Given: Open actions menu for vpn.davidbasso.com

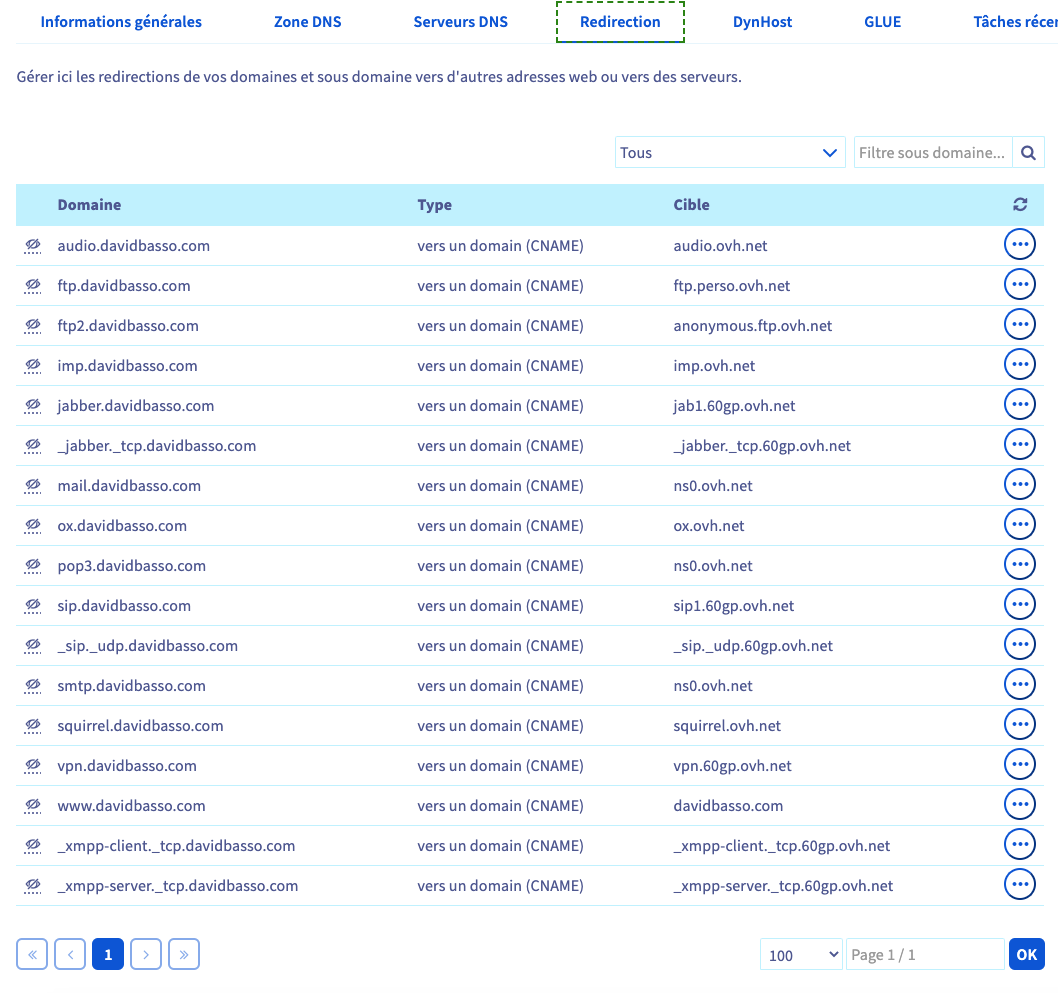Looking at the screenshot, I should click(1019, 765).
